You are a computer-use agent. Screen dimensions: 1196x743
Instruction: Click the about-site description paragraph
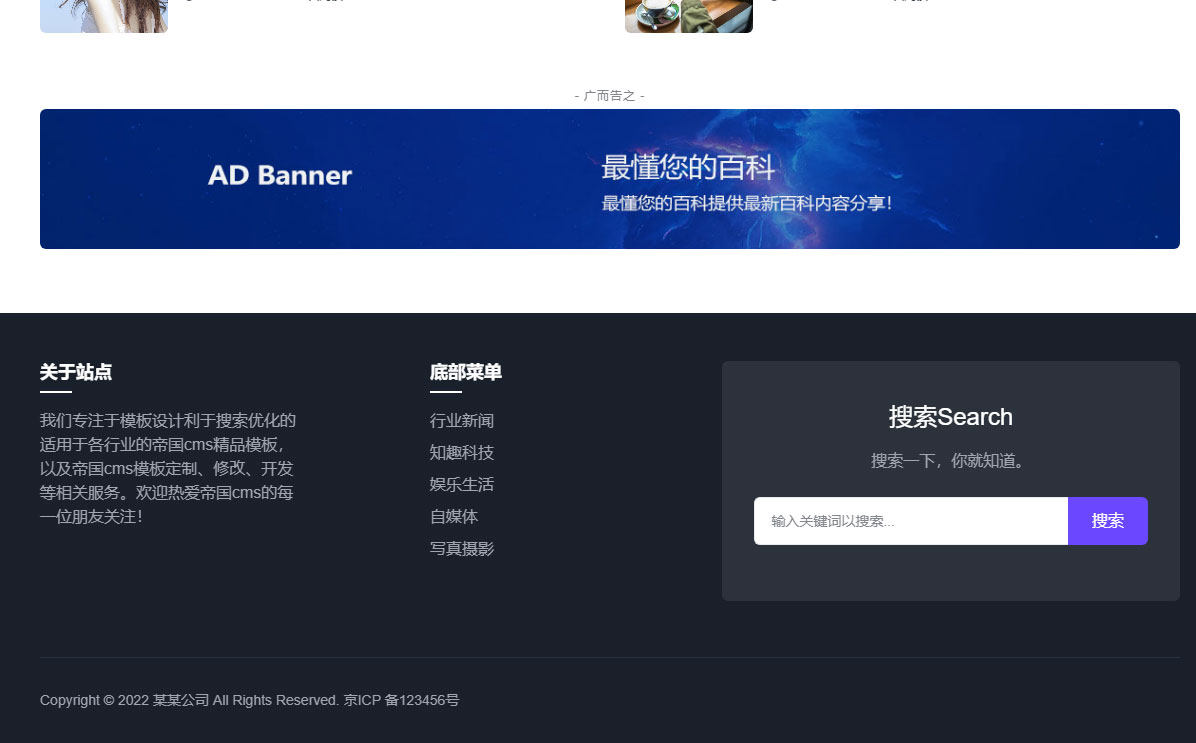pos(168,468)
